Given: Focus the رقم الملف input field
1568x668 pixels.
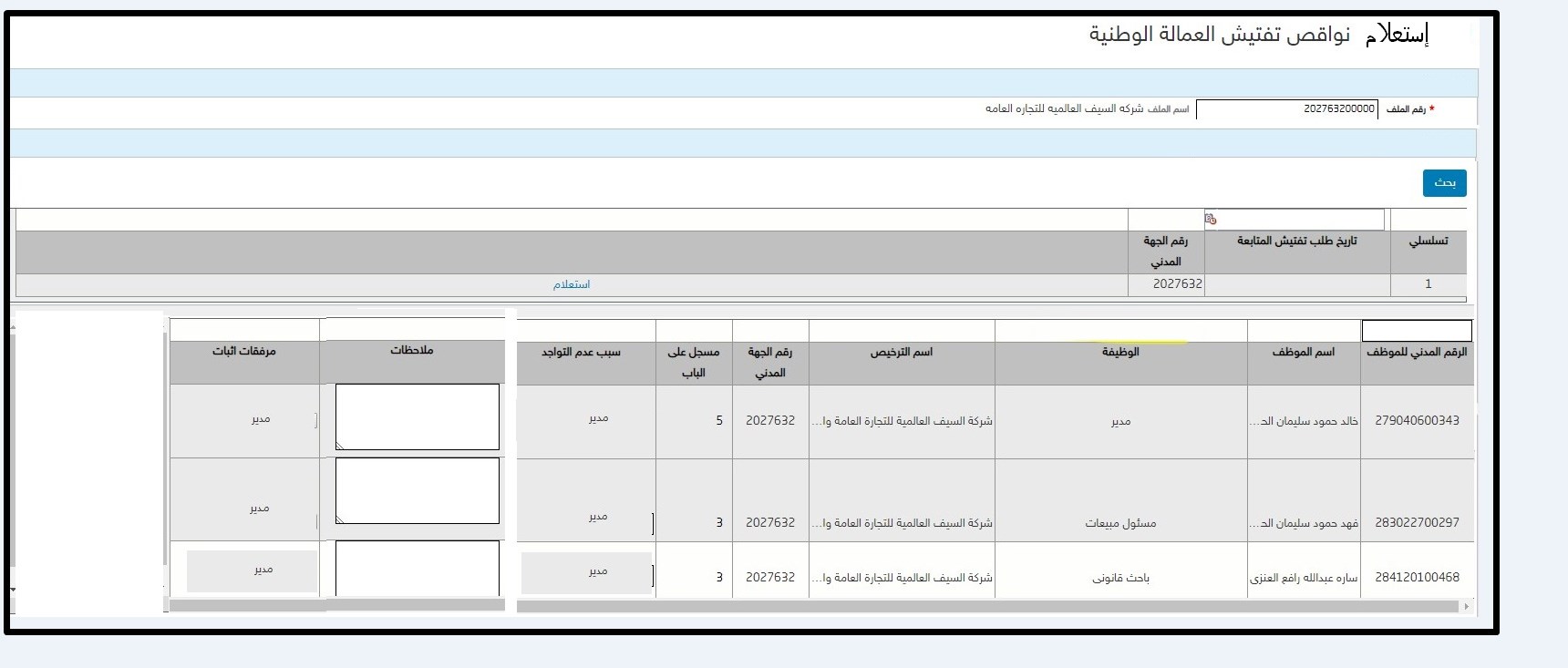Looking at the screenshot, I should [x=1286, y=109].
